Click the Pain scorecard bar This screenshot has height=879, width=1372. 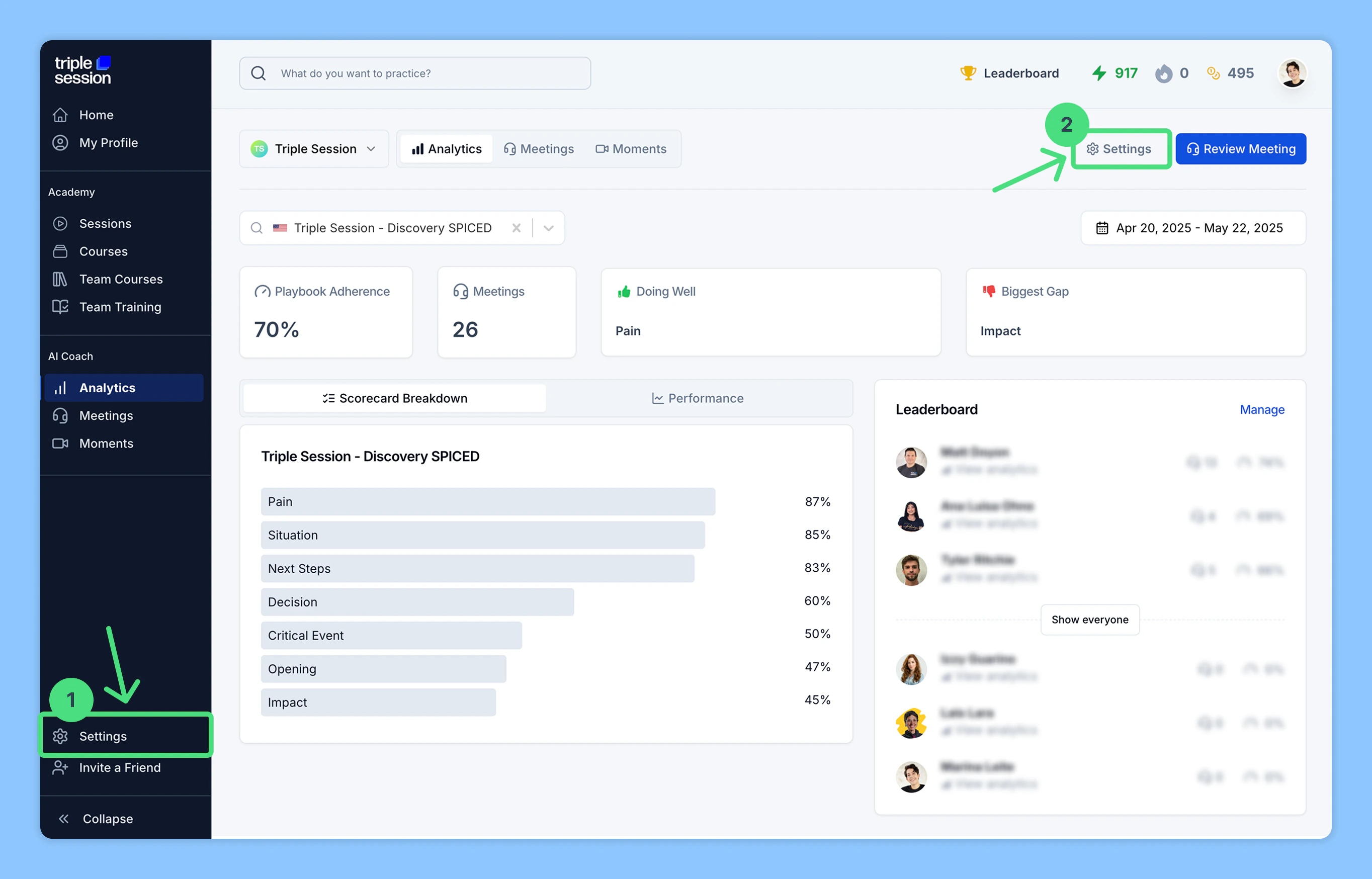[x=488, y=502]
